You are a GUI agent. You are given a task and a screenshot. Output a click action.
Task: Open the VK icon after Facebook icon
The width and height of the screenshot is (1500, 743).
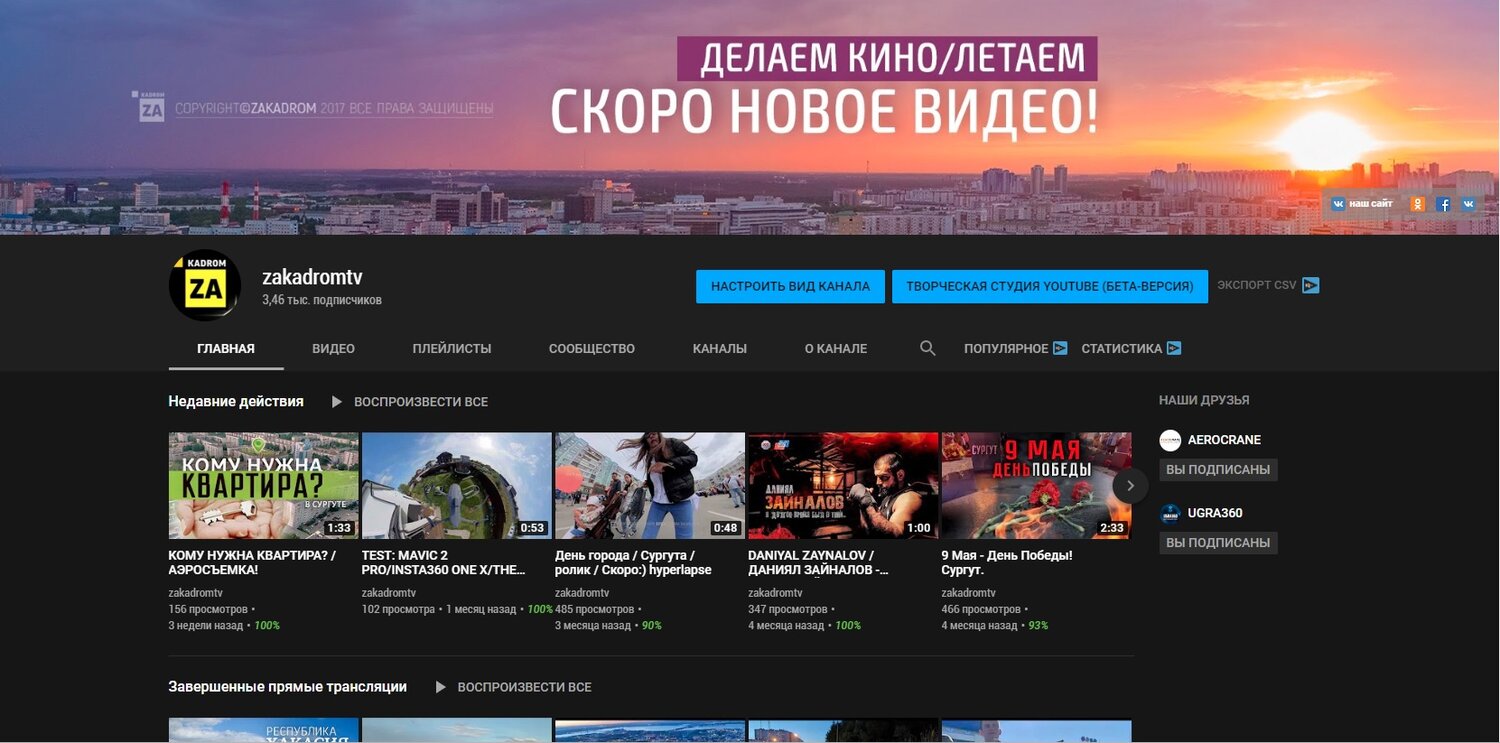click(1468, 204)
